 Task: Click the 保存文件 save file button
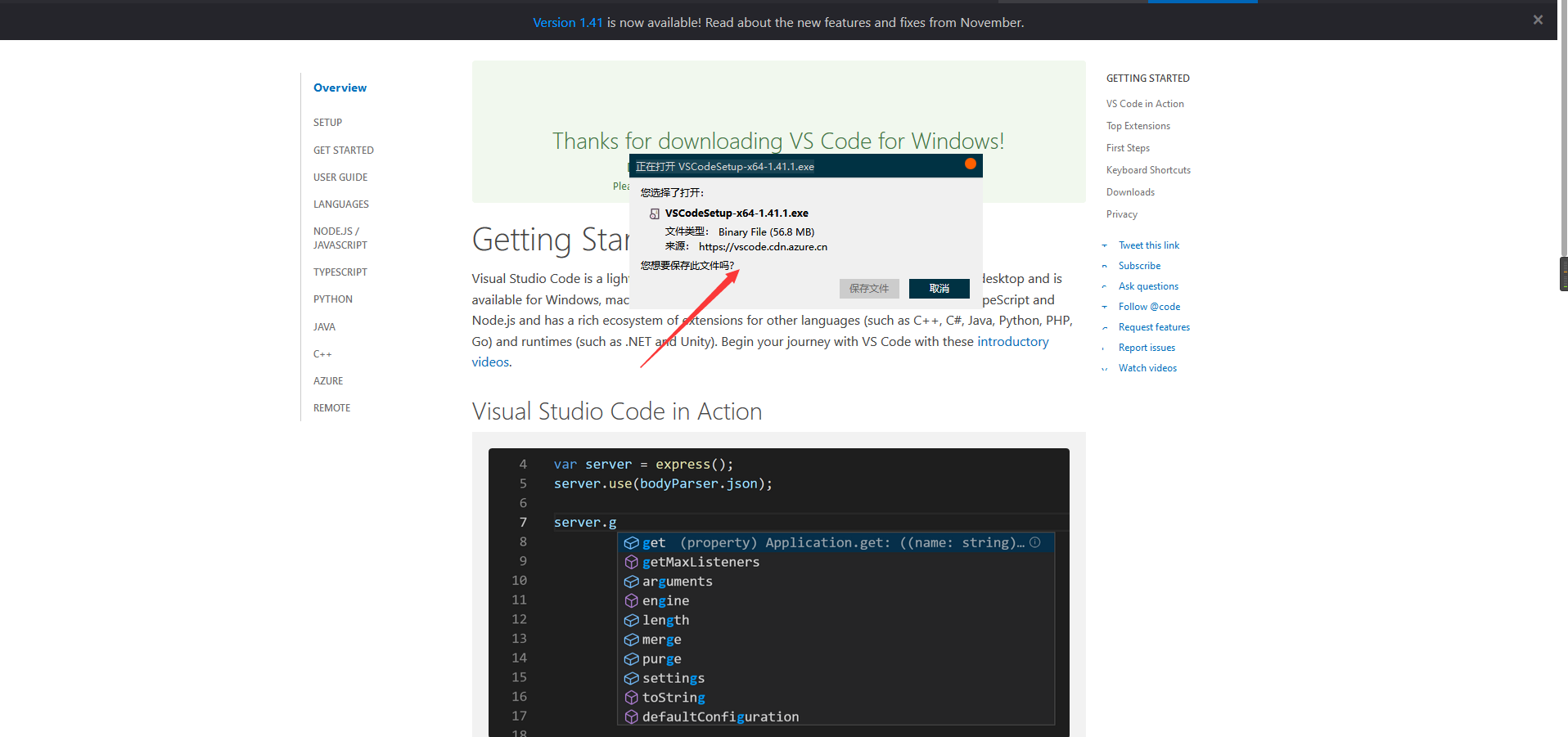click(869, 289)
